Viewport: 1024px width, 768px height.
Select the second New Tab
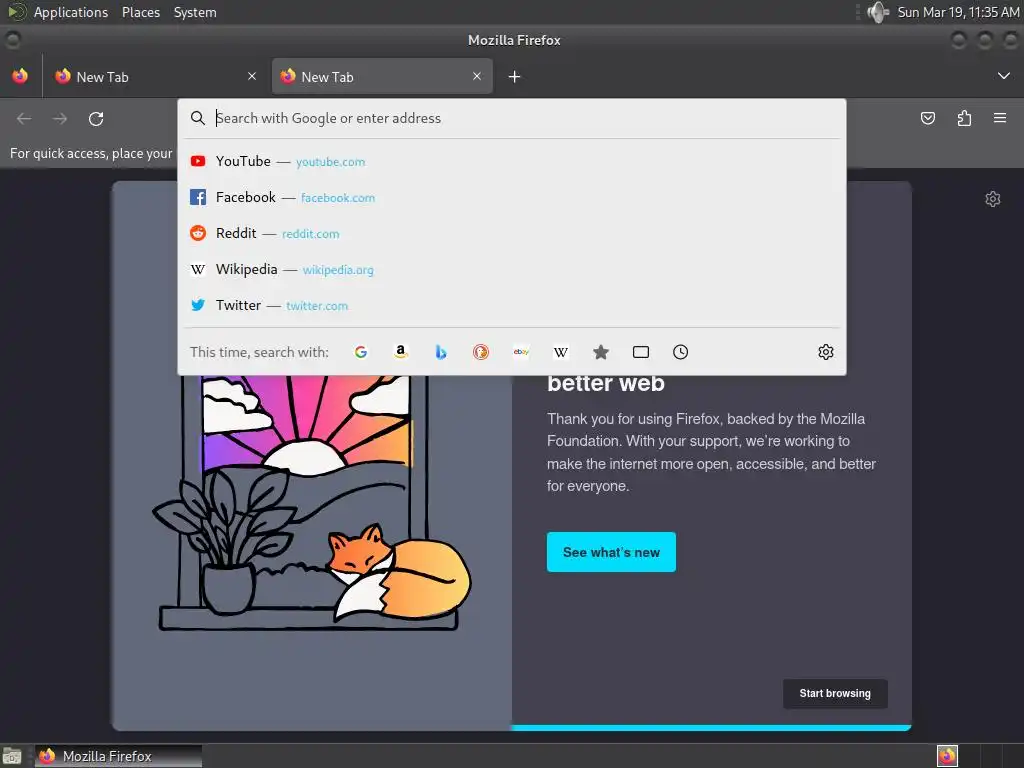click(382, 76)
